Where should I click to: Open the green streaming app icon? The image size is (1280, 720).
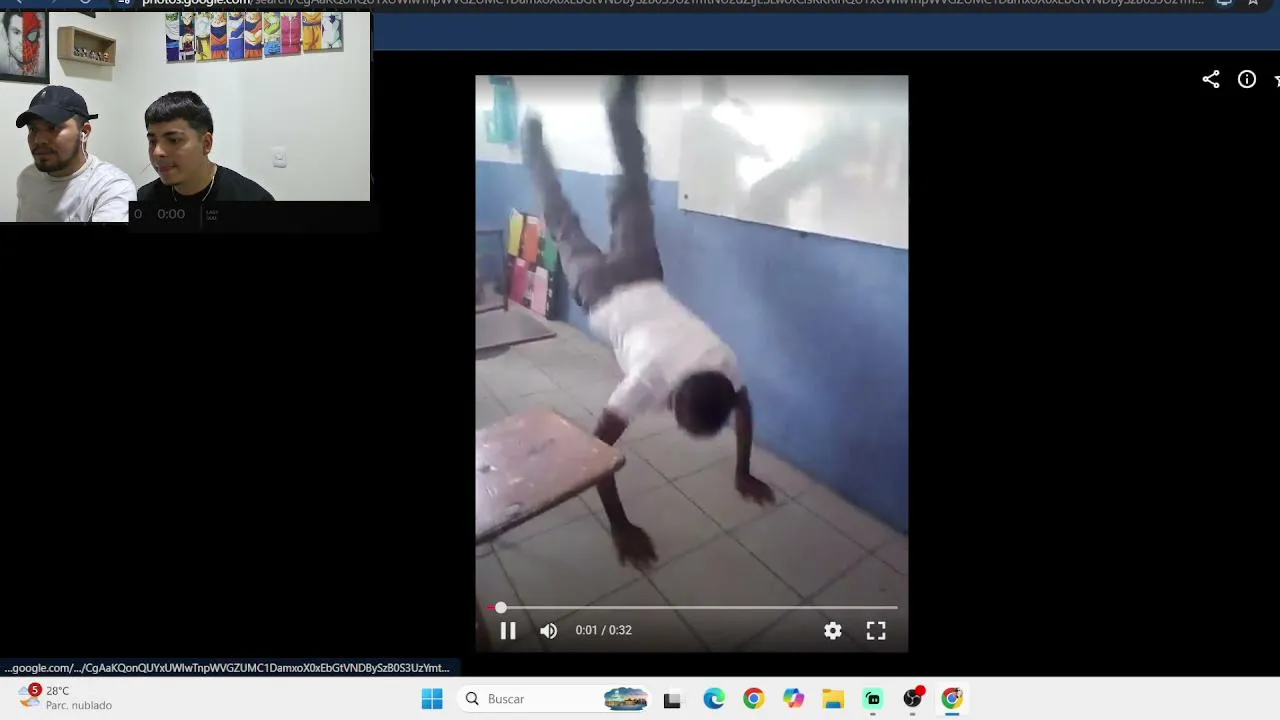(873, 699)
